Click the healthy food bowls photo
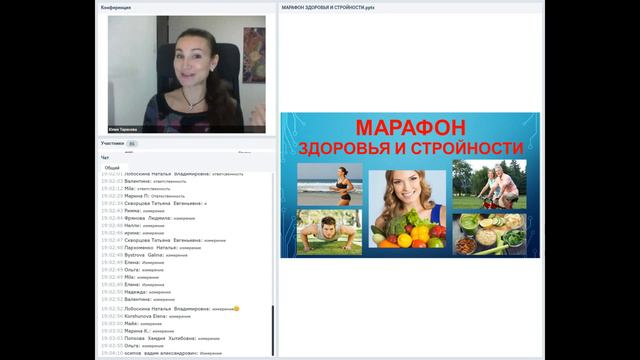Image resolution: width=640 pixels, height=360 pixels. [x=489, y=234]
